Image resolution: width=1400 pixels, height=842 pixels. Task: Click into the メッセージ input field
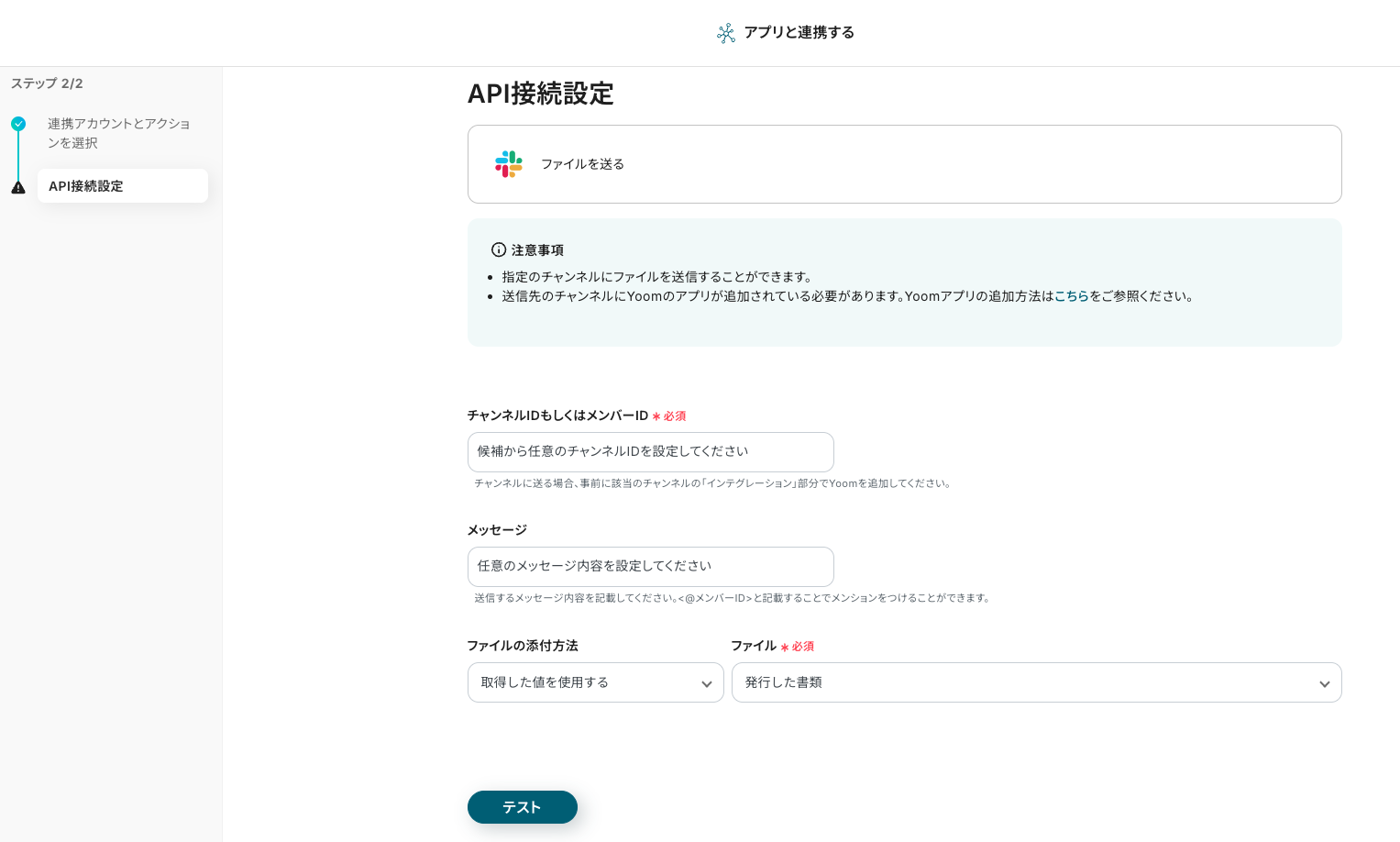(650, 567)
